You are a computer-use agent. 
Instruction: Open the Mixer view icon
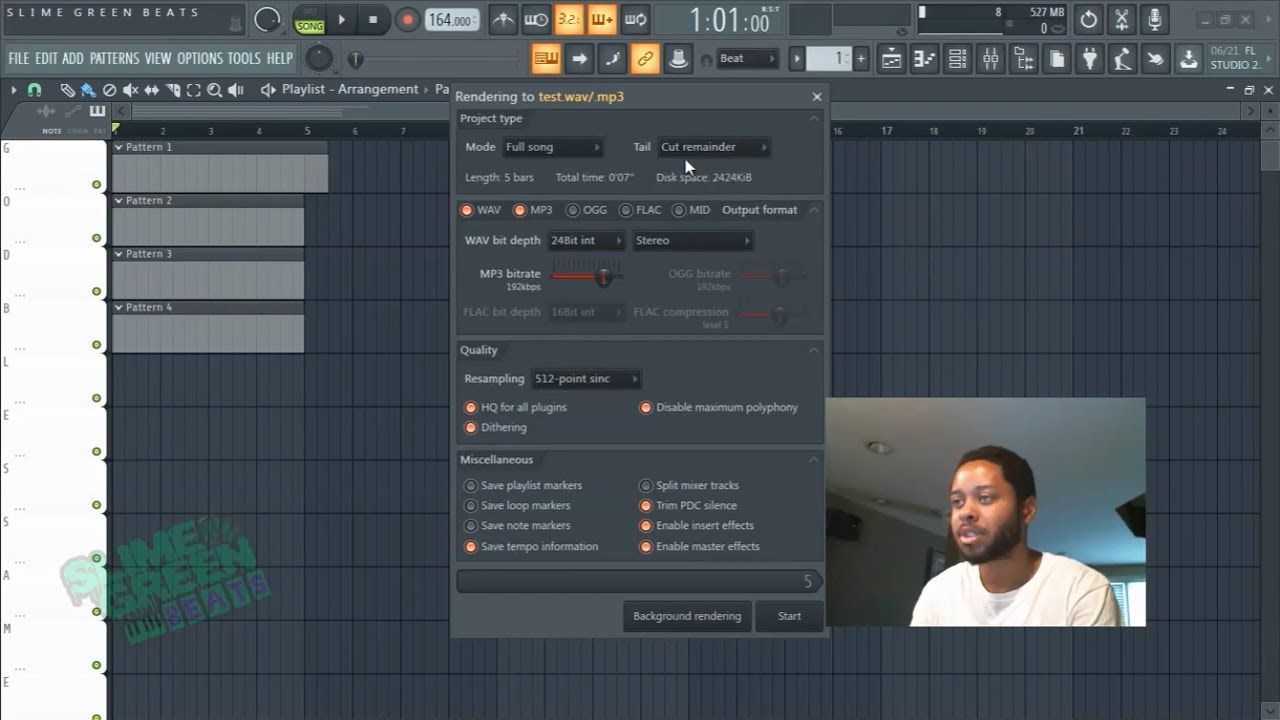coord(990,59)
